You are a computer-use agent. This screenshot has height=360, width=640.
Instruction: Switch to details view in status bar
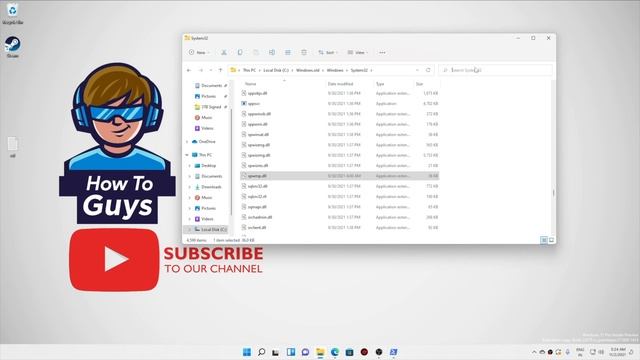(x=544, y=240)
